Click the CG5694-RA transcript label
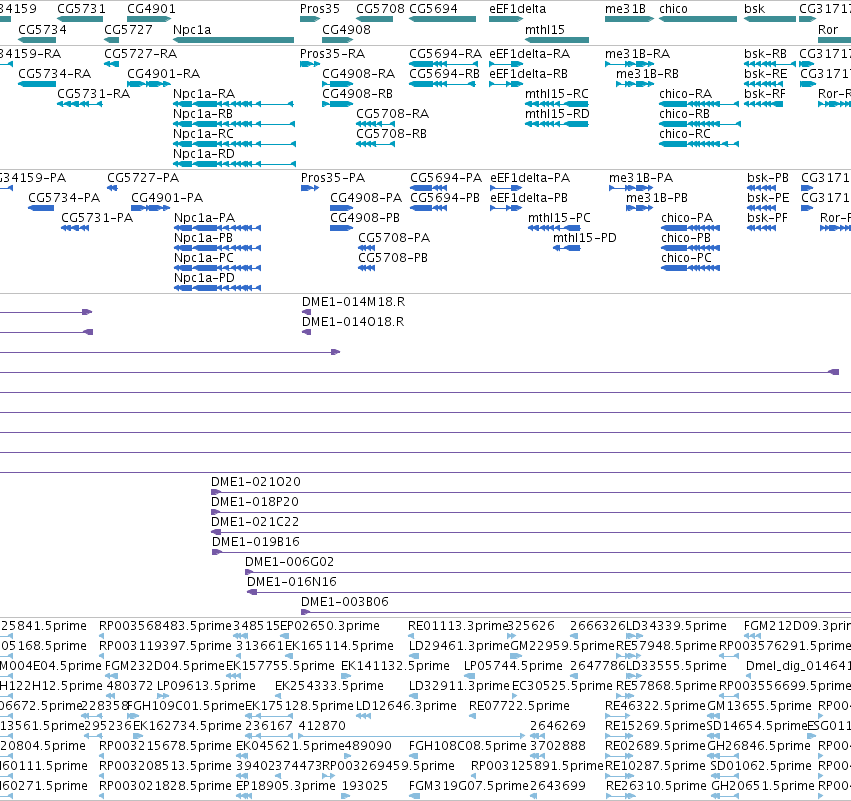 coord(446,54)
